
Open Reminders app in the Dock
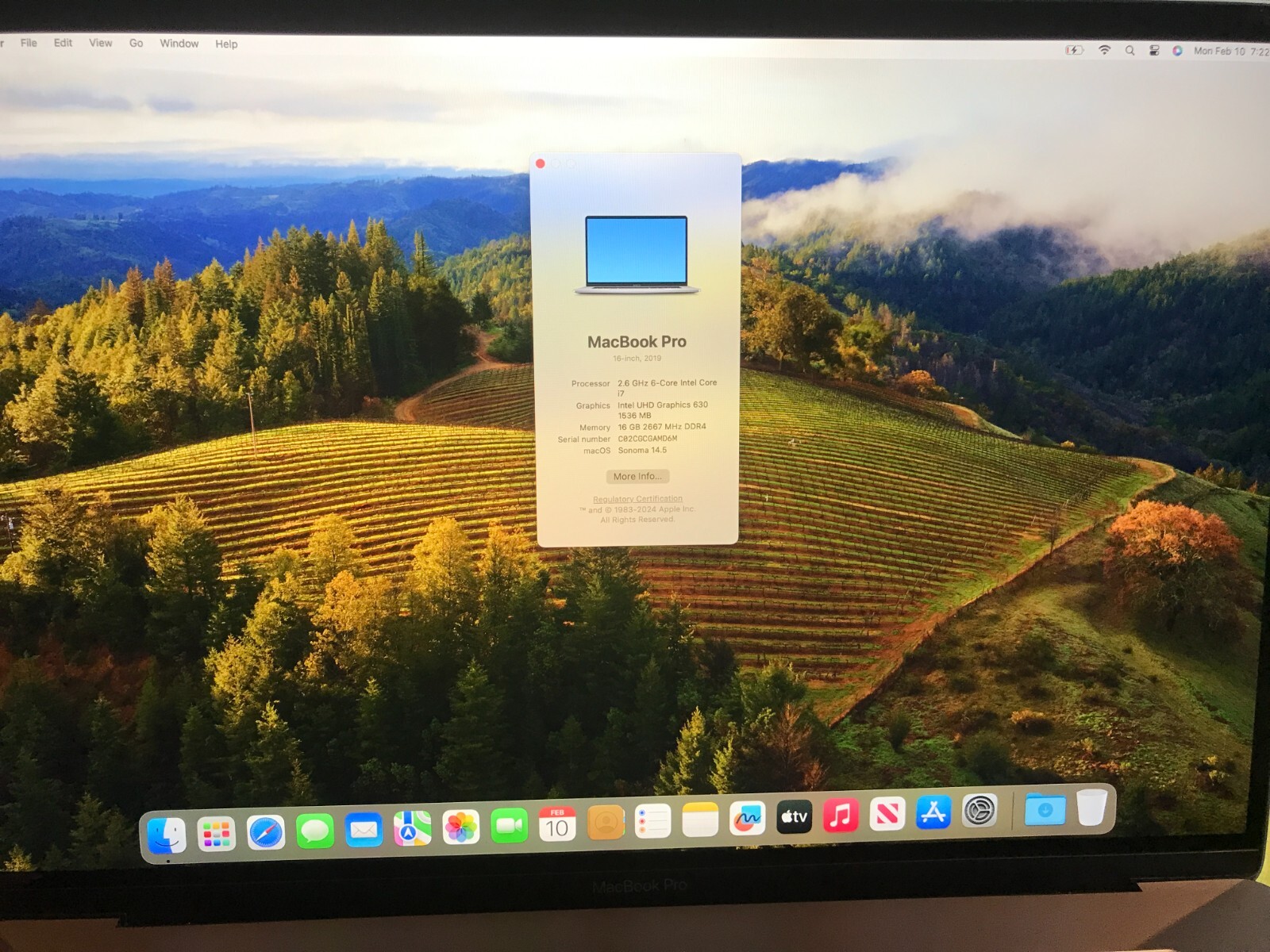tap(653, 821)
